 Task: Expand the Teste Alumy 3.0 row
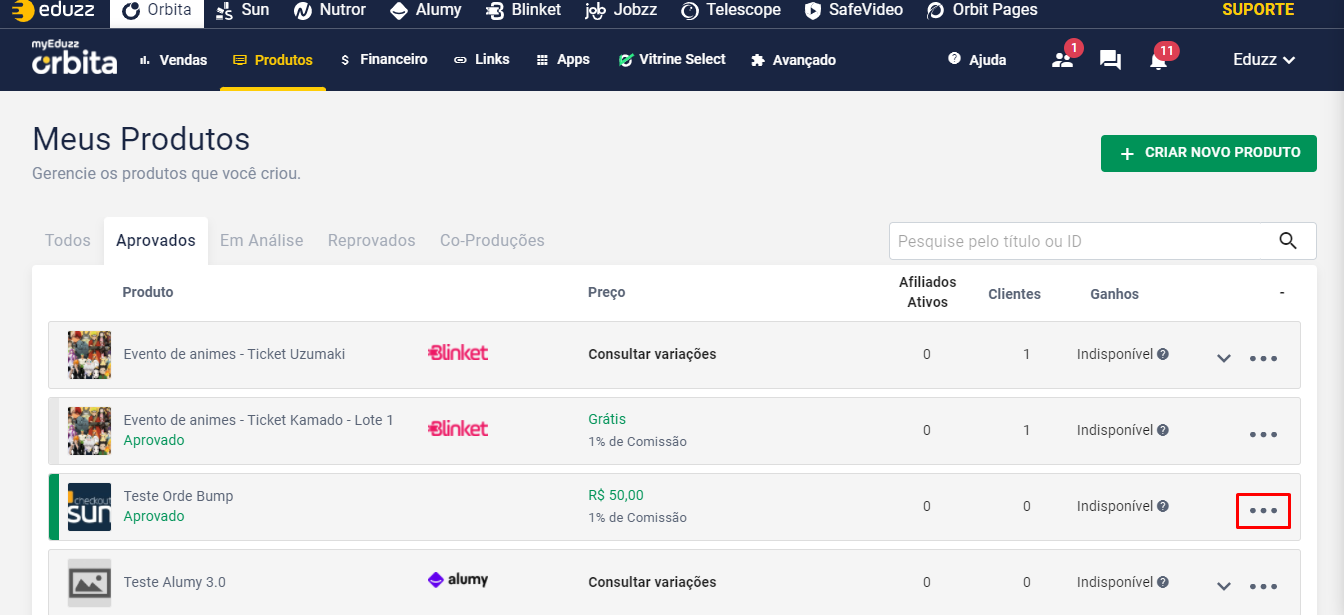pyautogui.click(x=1223, y=587)
